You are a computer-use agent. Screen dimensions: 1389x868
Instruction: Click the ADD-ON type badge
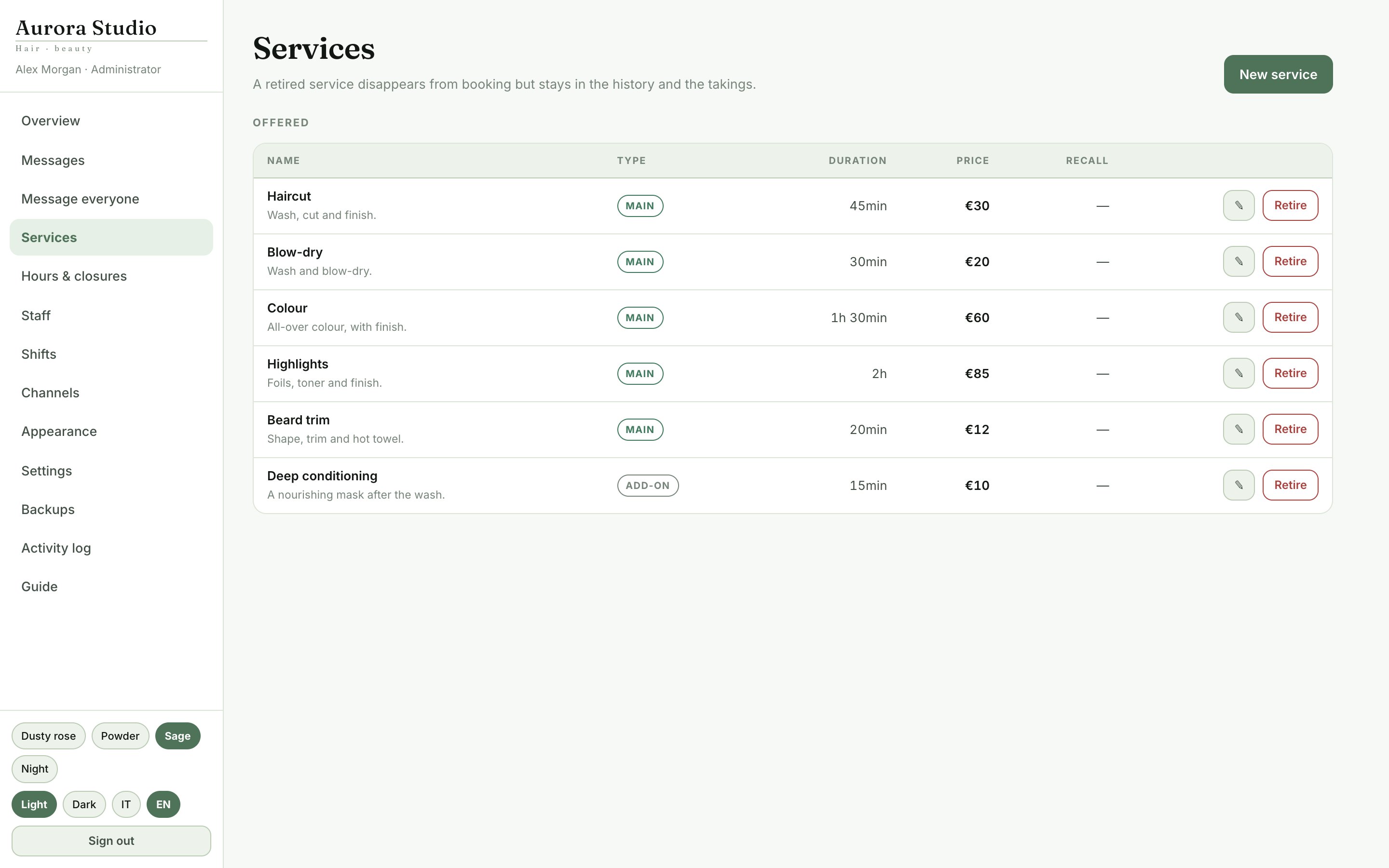pyautogui.click(x=647, y=486)
